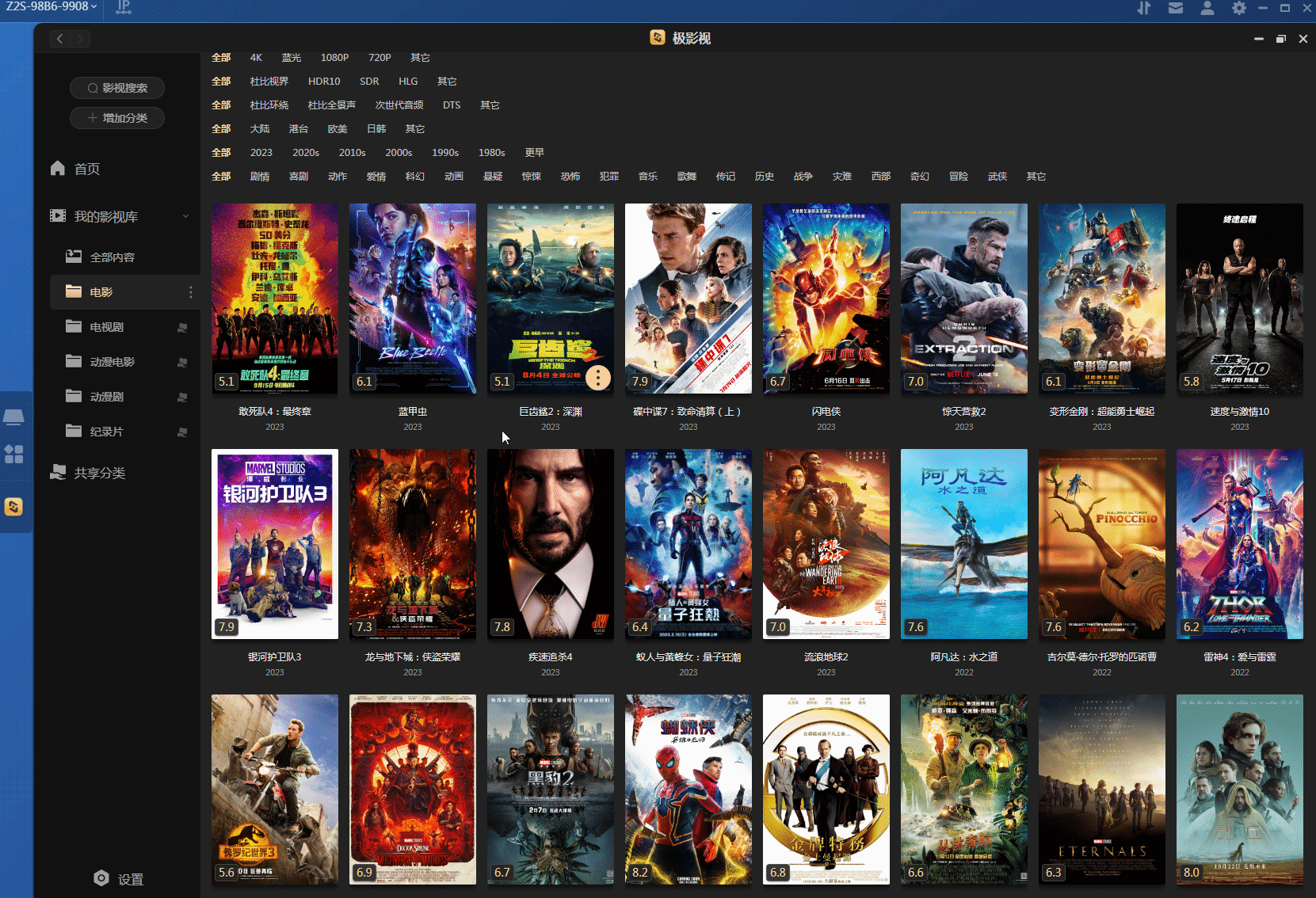Click the 变形金刚：超能勇士崛起 title text
Viewport: 1316px width, 898px height.
[1102, 412]
